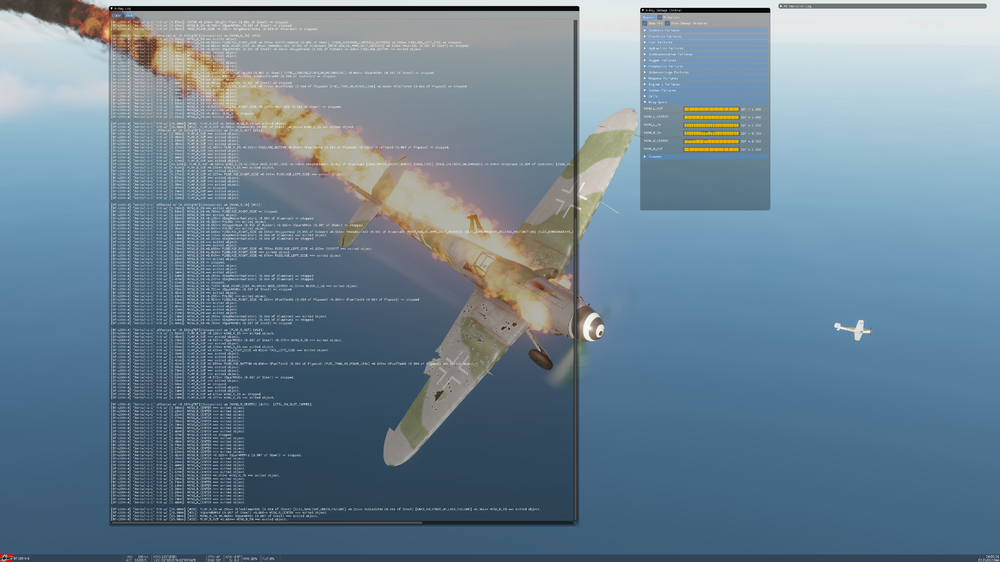This screenshot has width=1000, height=562.
Task: Click the Clear button in X-Ray Log
Action: pyautogui.click(x=117, y=15)
